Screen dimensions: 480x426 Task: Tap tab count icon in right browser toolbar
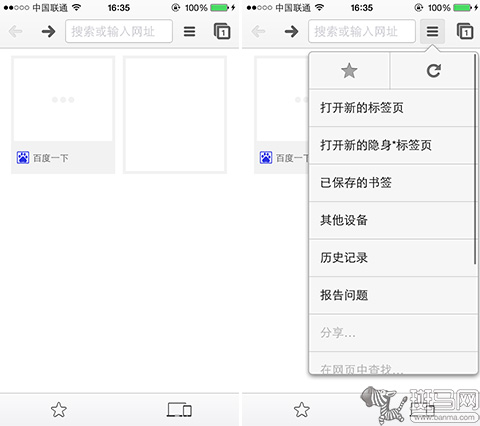(x=465, y=31)
